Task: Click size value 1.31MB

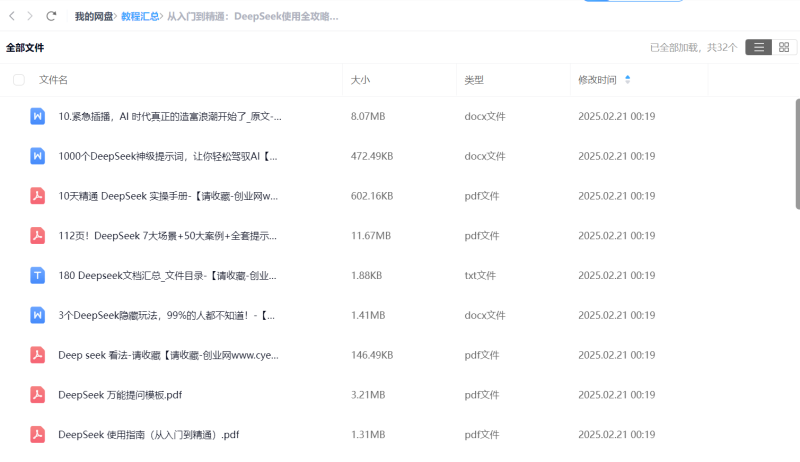Action: (368, 434)
